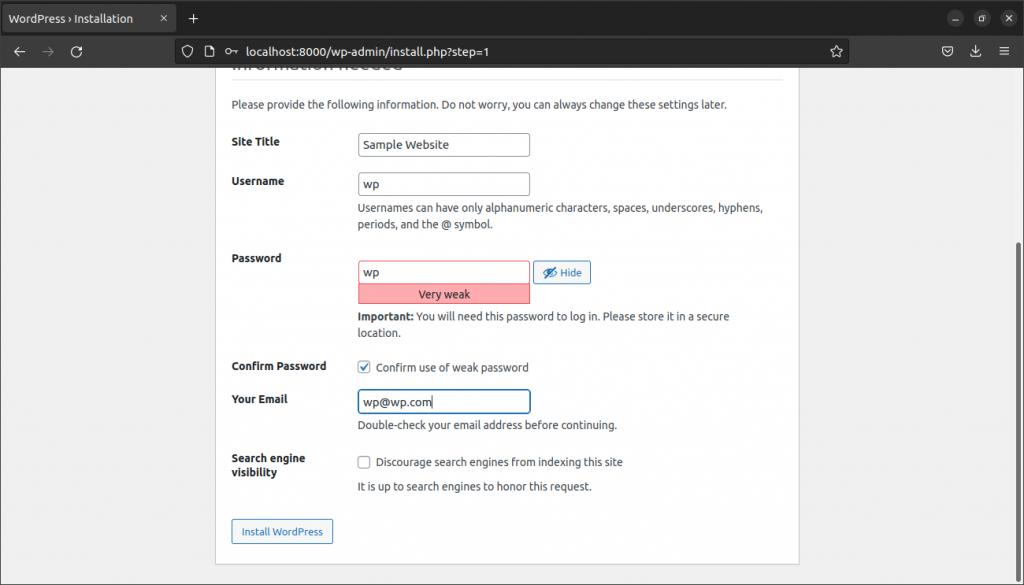This screenshot has height=585, width=1024.
Task: Click the Username label
Action: point(257,181)
